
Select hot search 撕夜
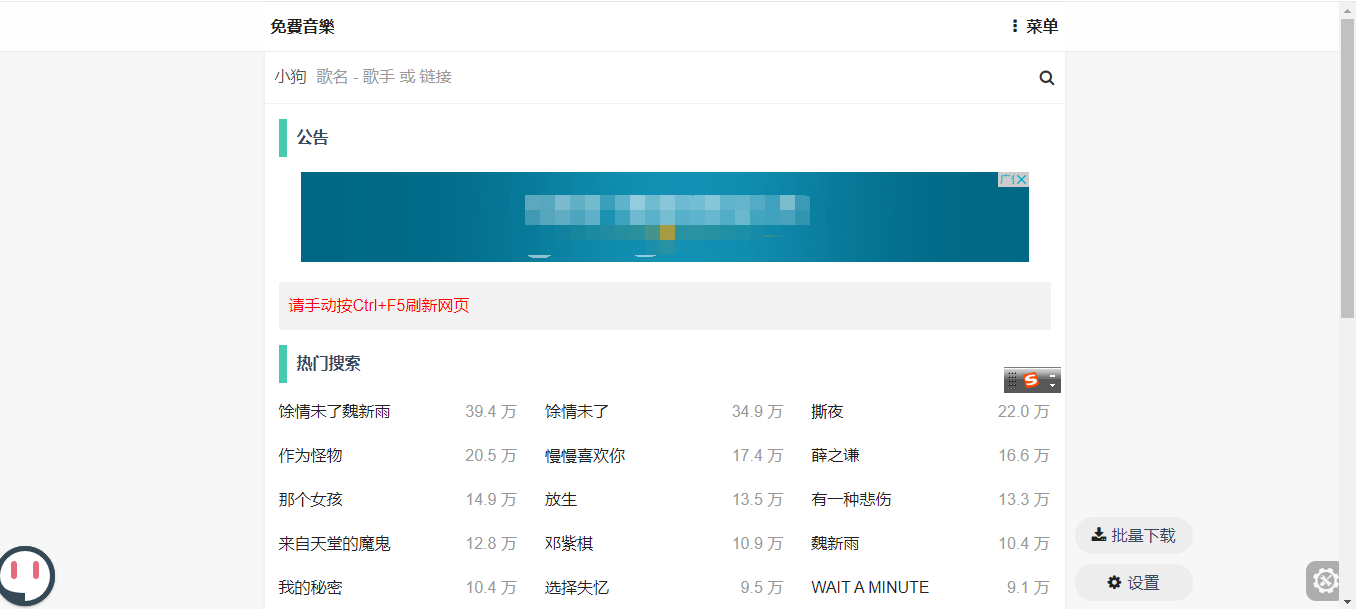click(x=827, y=411)
